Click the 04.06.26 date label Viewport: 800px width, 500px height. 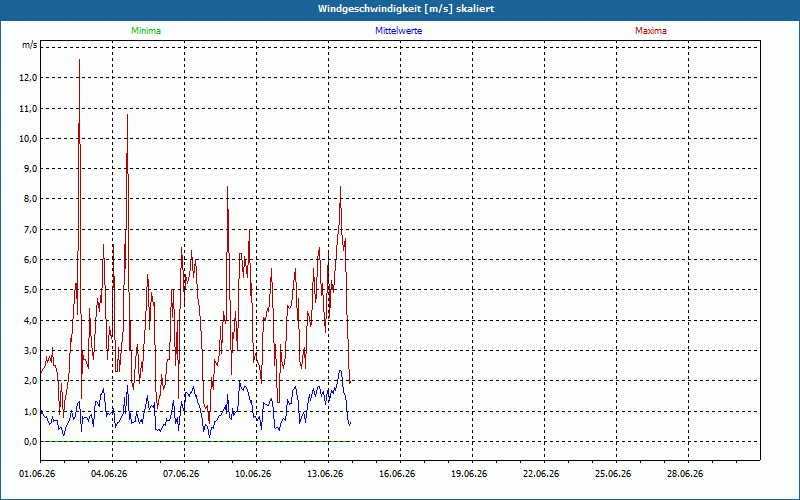point(109,474)
